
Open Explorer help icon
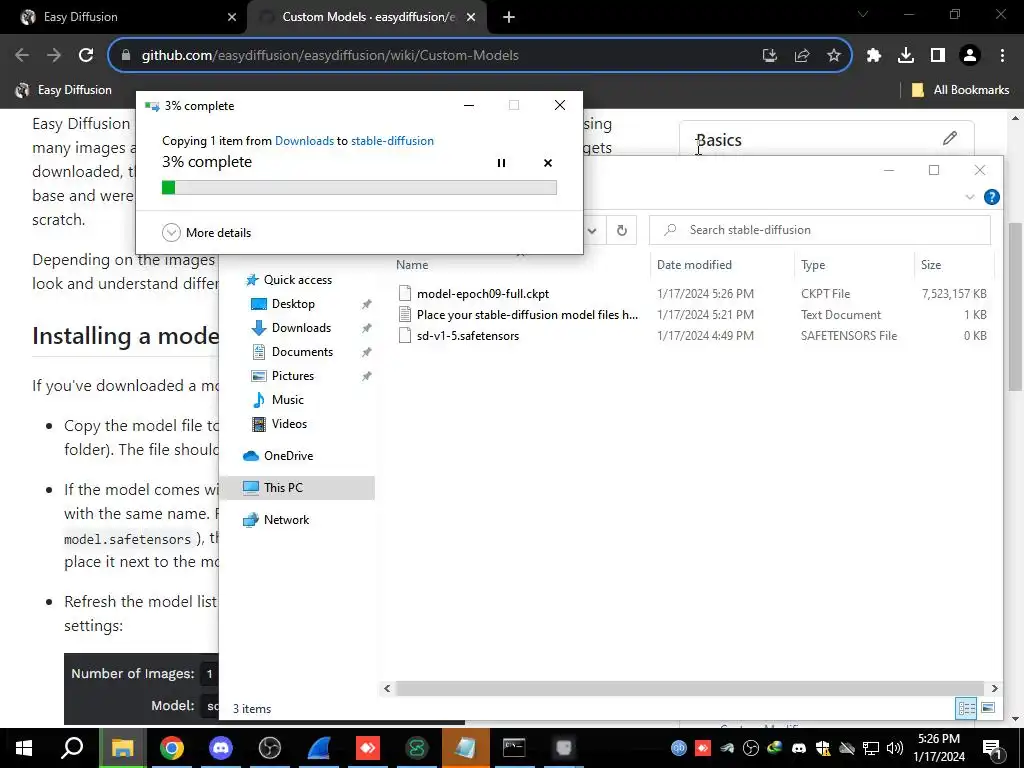point(991,197)
